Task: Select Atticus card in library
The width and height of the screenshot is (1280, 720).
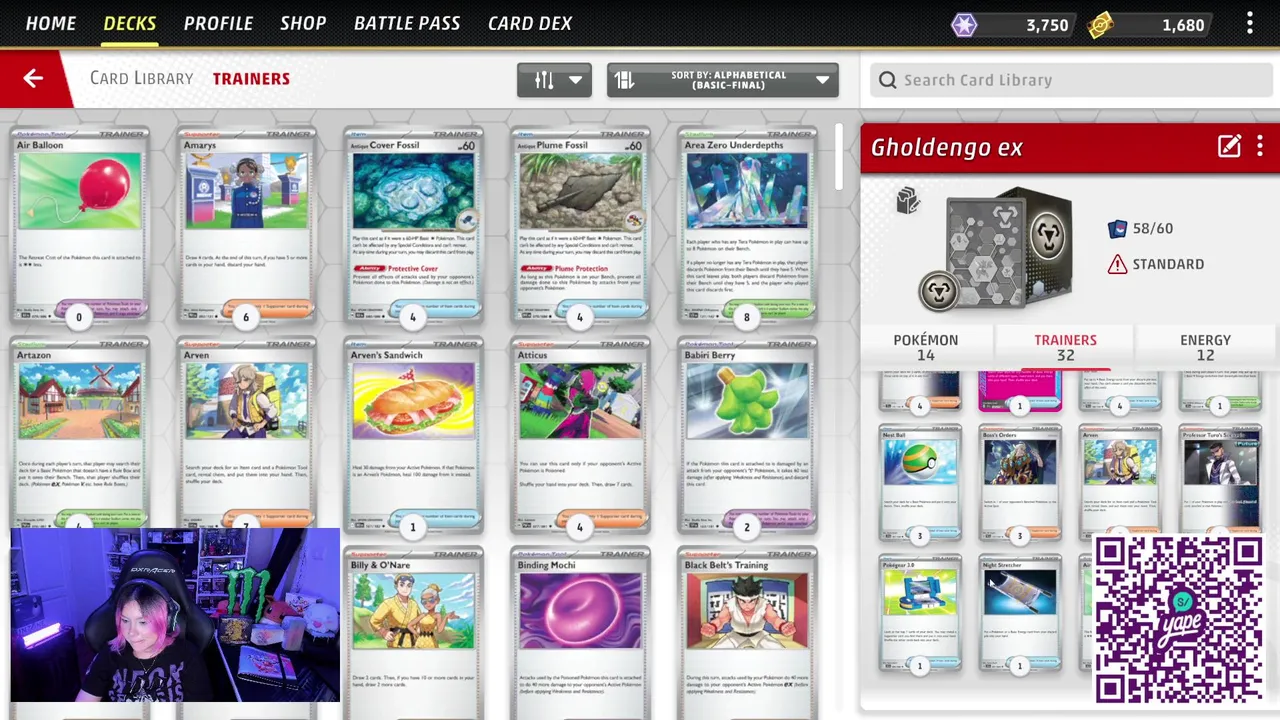Action: pos(580,435)
